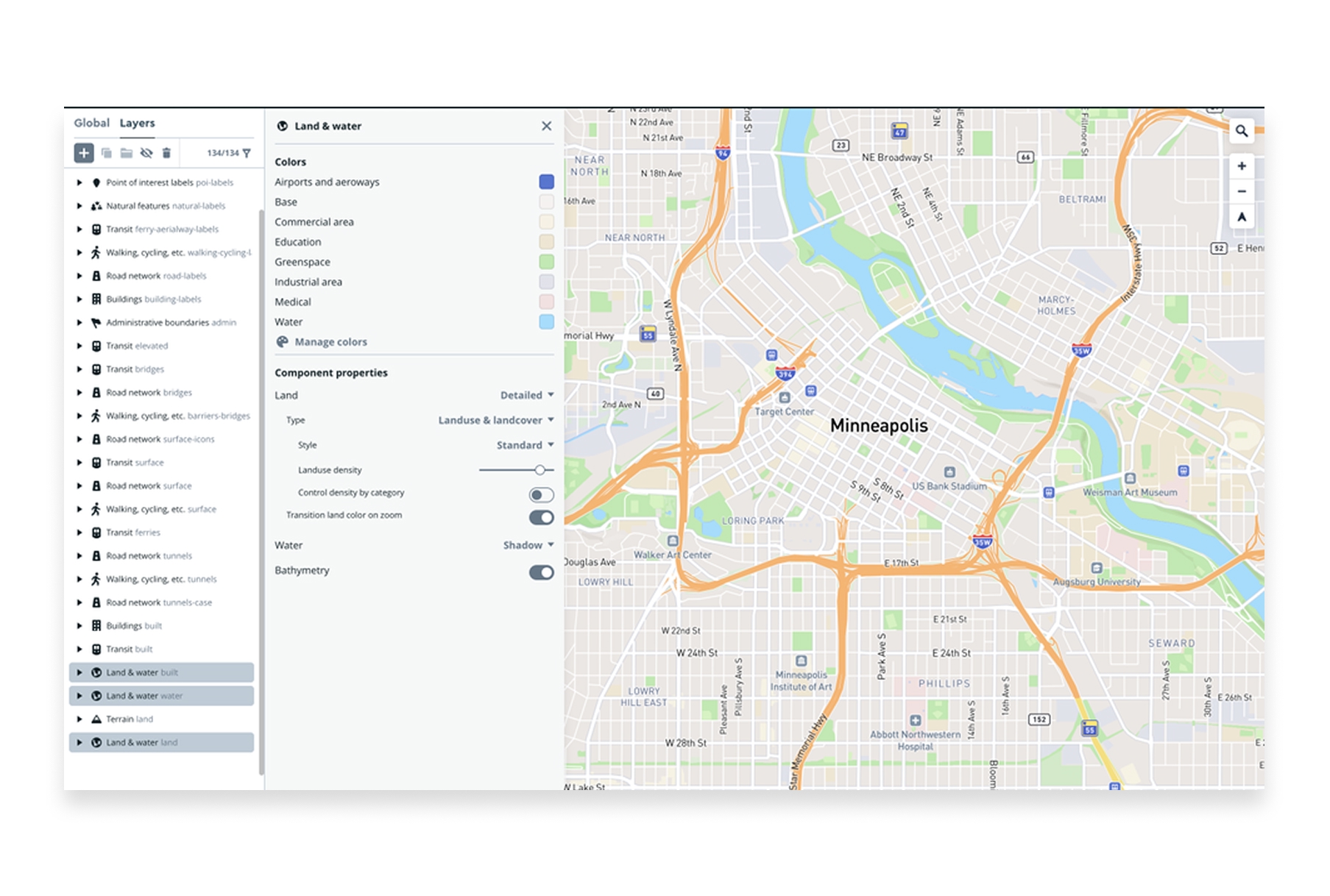This screenshot has height=896, width=1330.
Task: Click Manage colors
Action: click(x=330, y=341)
